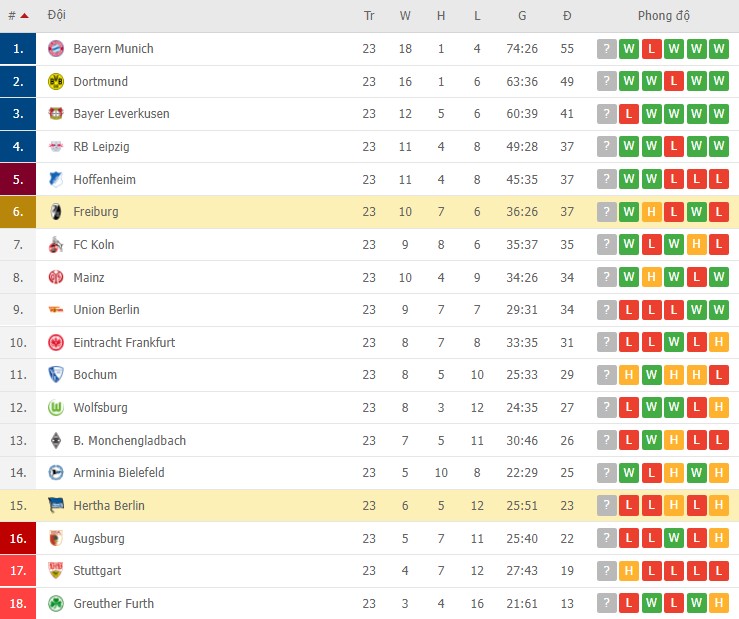This screenshot has width=739, height=619.
Task: Click Wolfsburg's gray question mark badge
Action: 606,408
